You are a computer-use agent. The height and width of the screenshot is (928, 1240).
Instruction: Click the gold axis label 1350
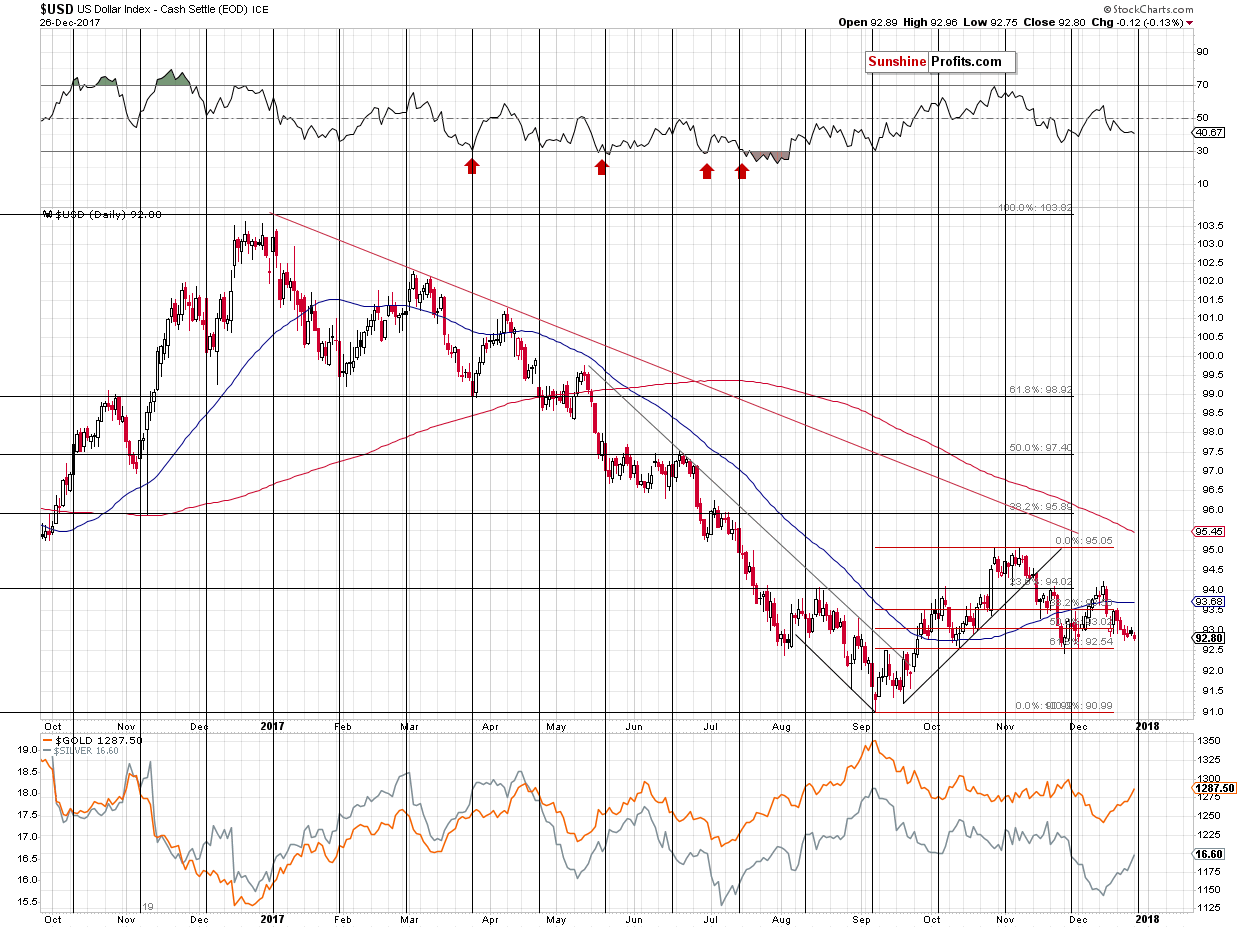[1207, 743]
